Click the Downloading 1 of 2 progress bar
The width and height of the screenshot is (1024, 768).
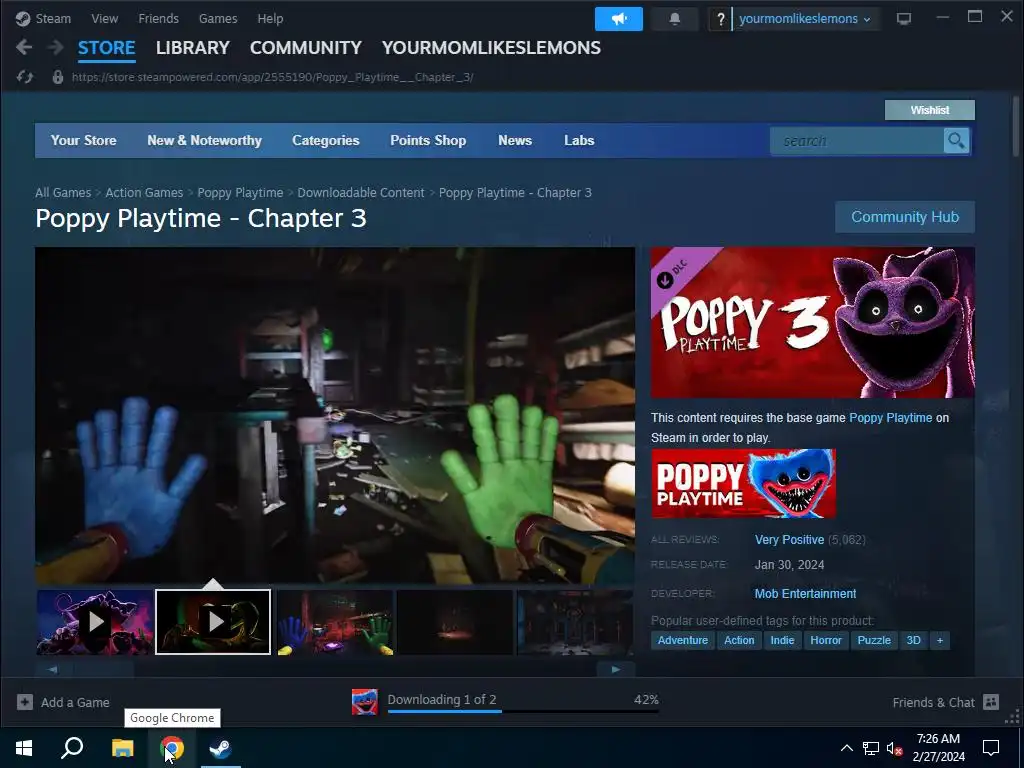click(x=522, y=711)
